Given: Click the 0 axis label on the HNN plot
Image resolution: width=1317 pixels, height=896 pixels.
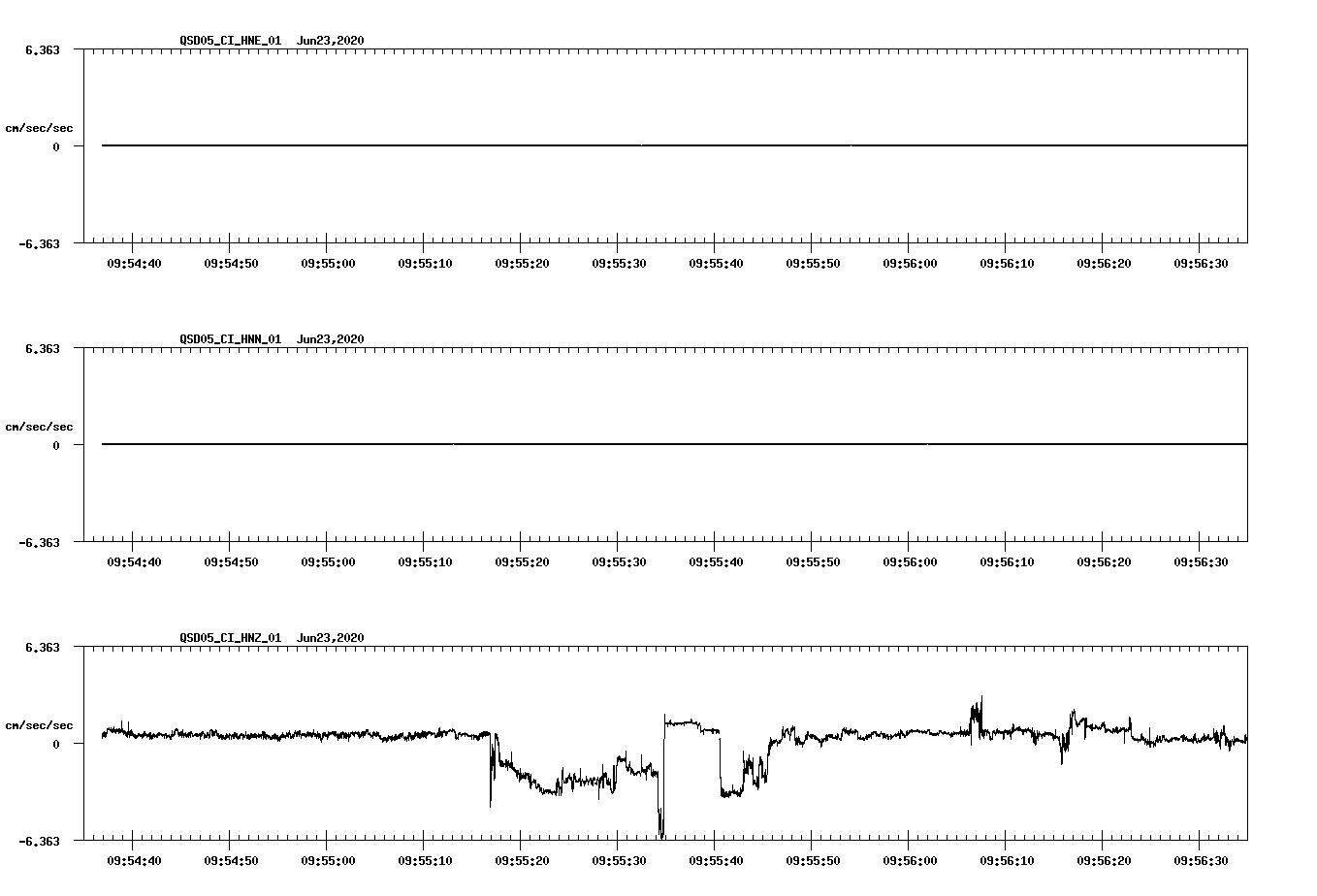Looking at the screenshot, I should point(56,446).
